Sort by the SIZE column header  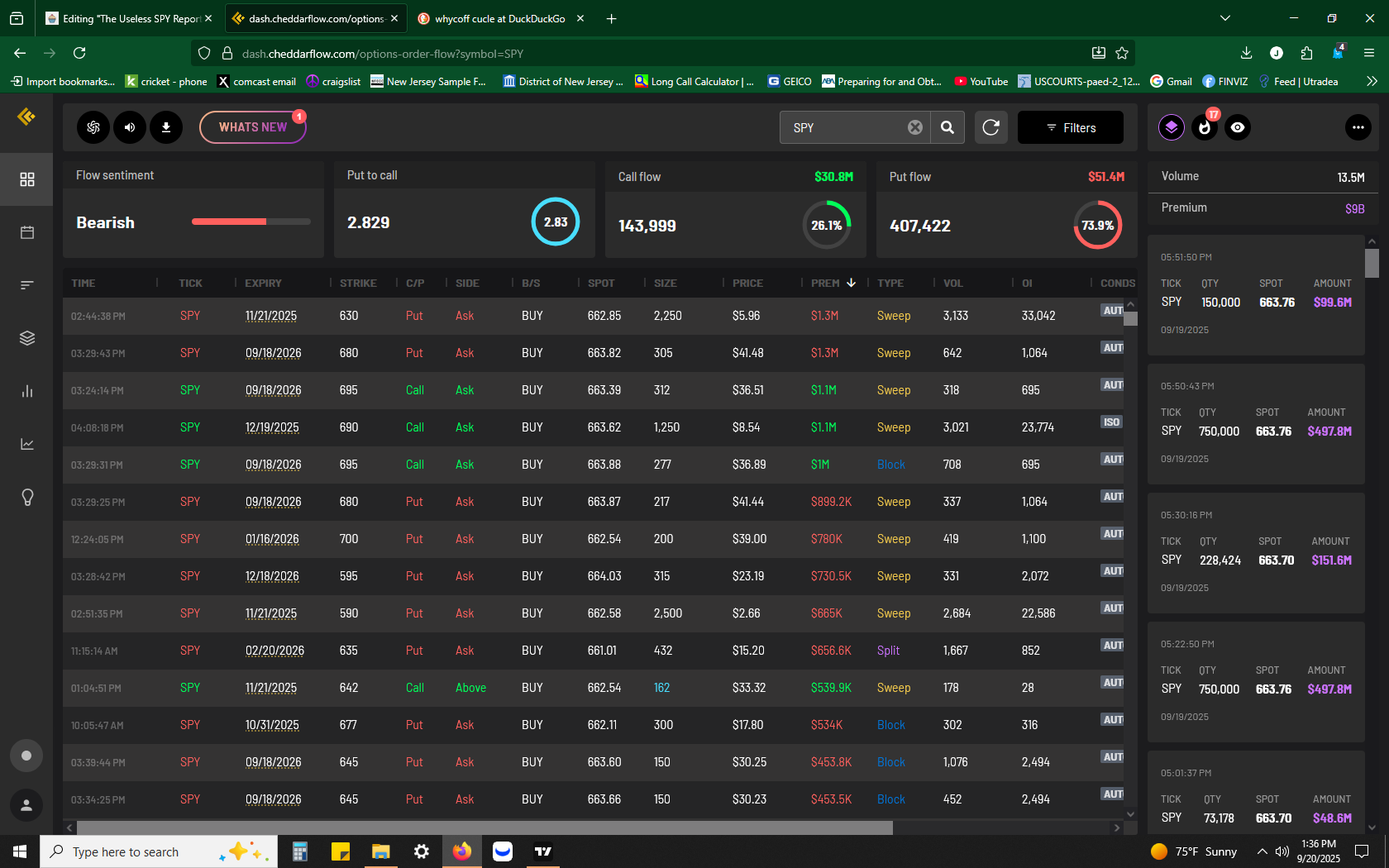(666, 283)
